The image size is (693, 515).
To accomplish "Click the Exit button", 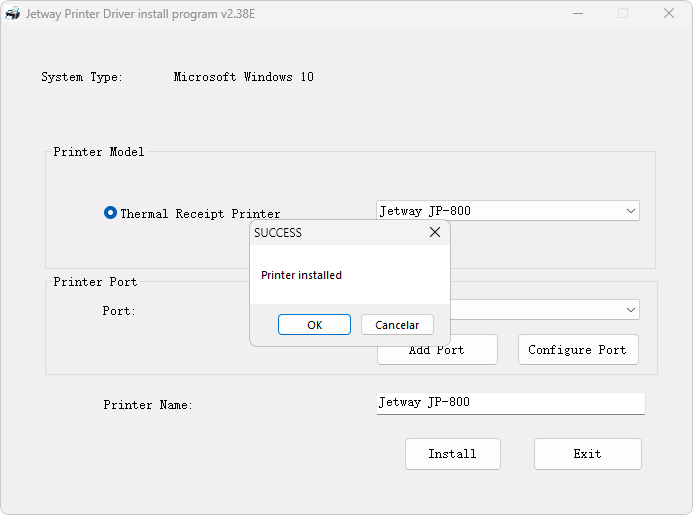I will tap(587, 454).
